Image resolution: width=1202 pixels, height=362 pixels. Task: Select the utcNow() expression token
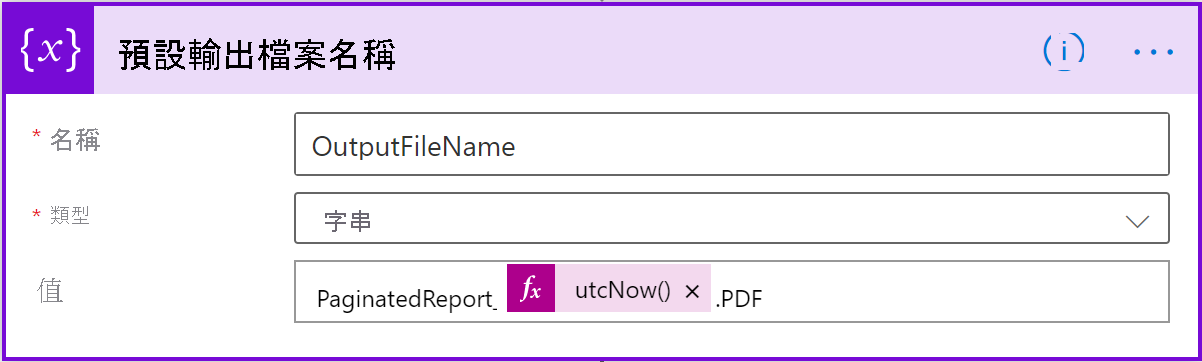(622, 291)
